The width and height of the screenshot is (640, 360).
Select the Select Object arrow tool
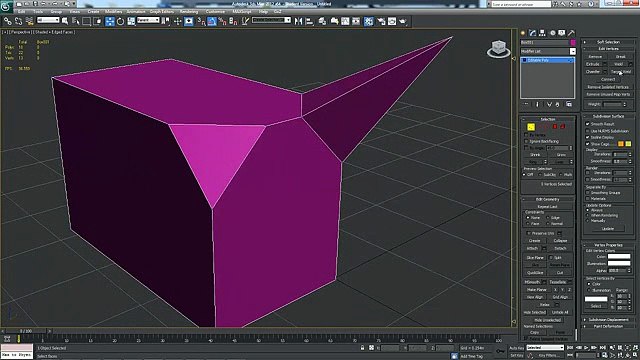pos(64,21)
